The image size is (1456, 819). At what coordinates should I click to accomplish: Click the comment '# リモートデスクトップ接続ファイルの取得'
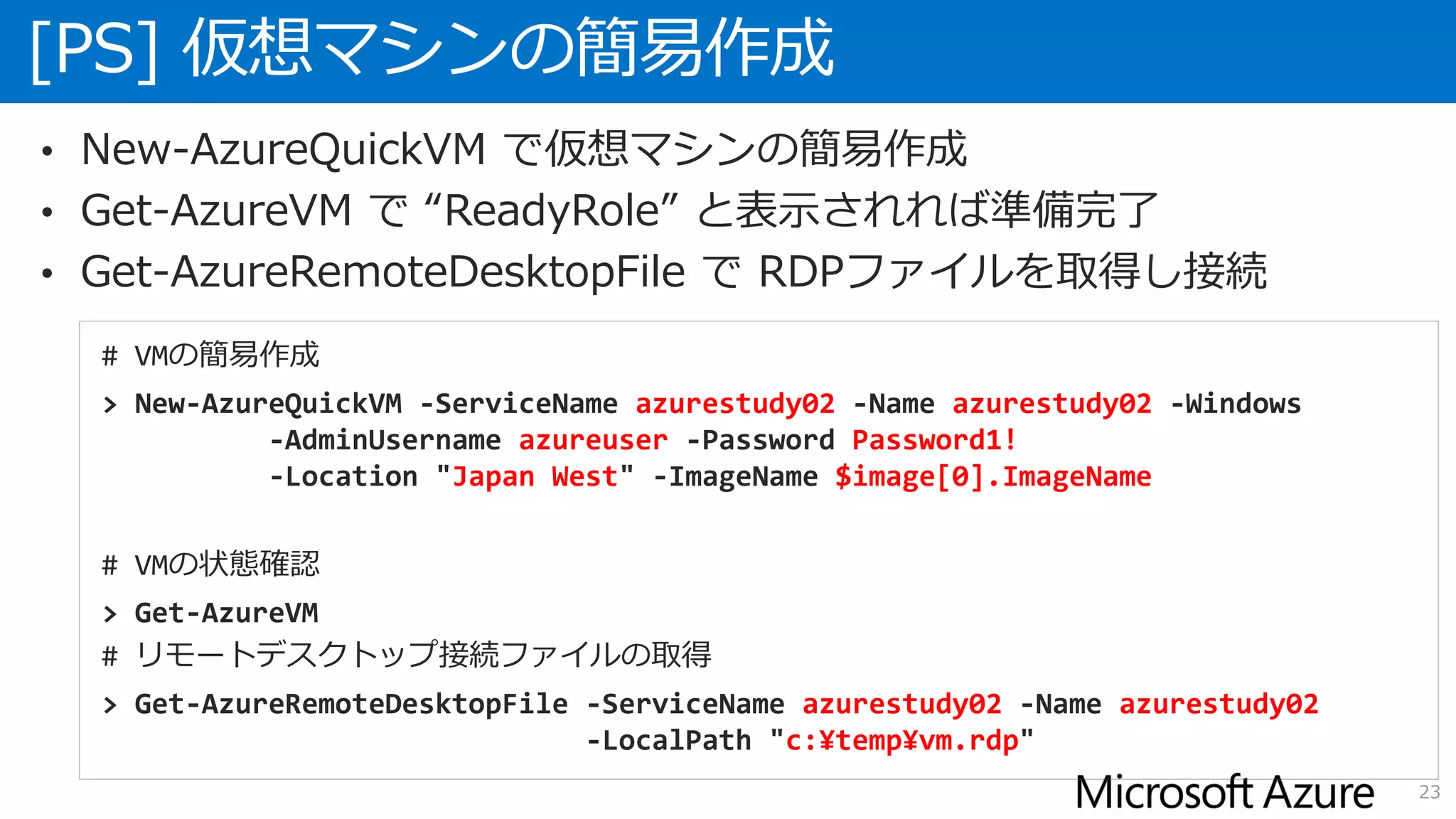point(407,655)
